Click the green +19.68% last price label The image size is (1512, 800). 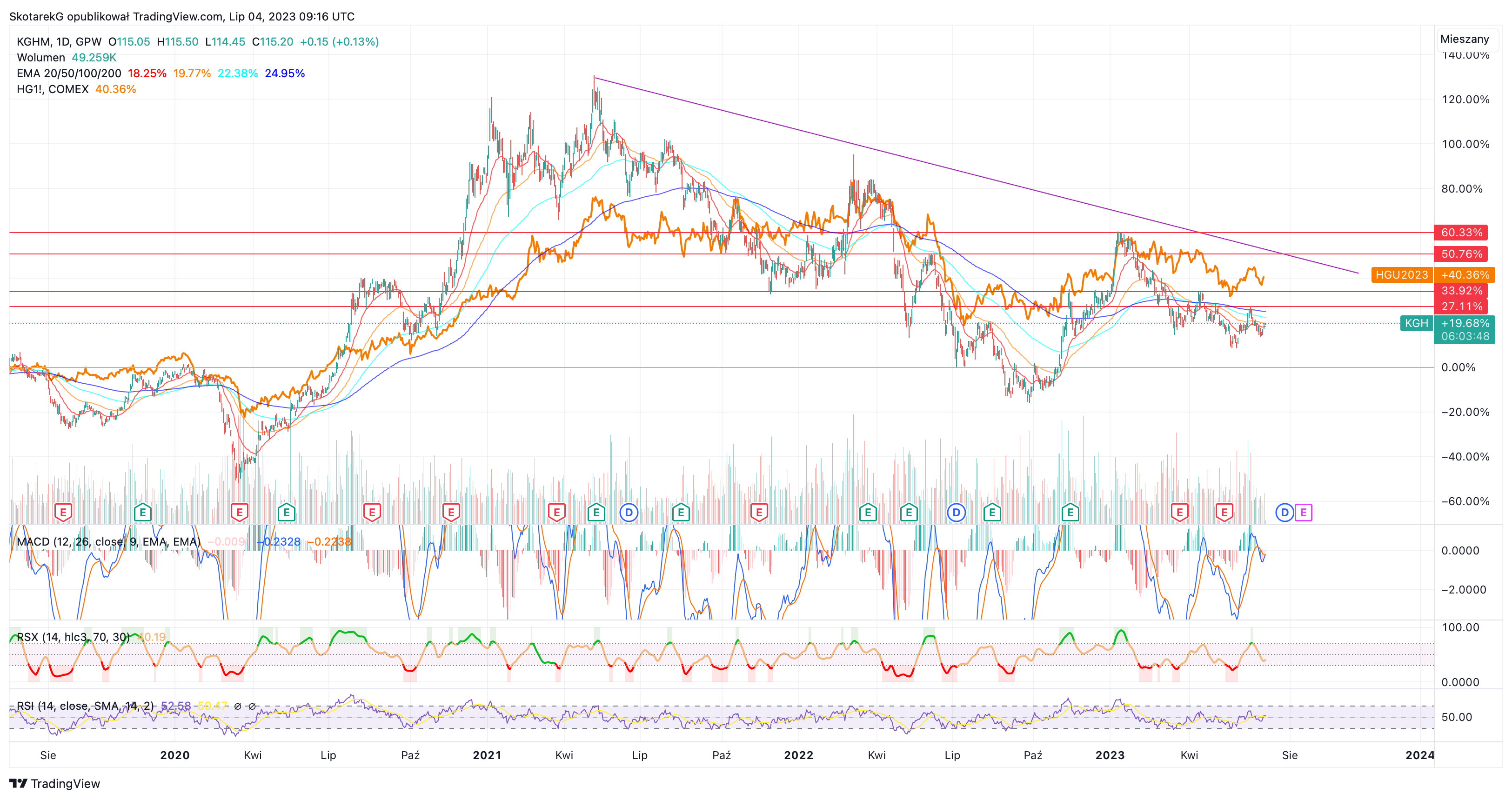[1465, 323]
